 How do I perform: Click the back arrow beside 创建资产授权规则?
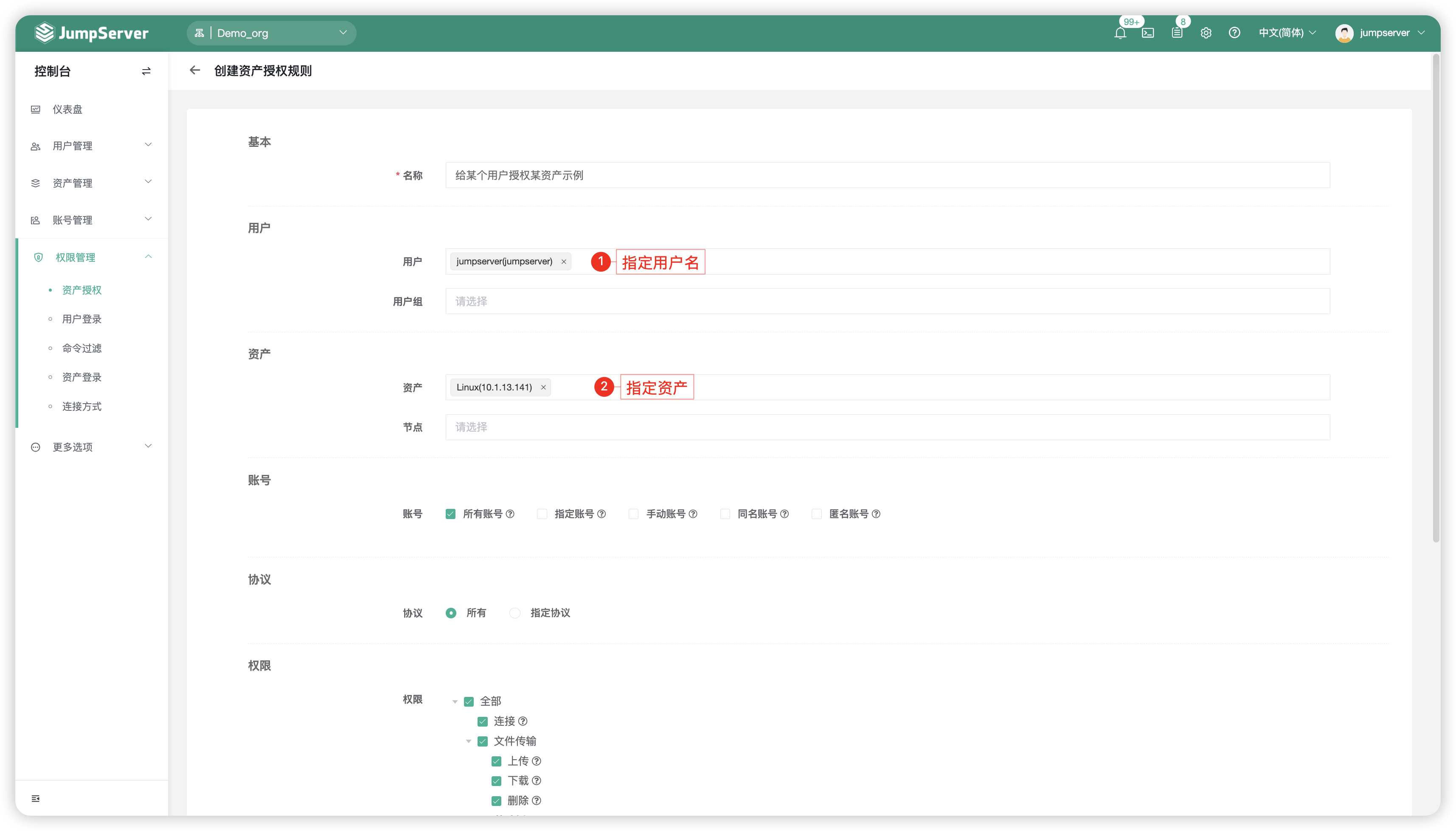(x=194, y=70)
